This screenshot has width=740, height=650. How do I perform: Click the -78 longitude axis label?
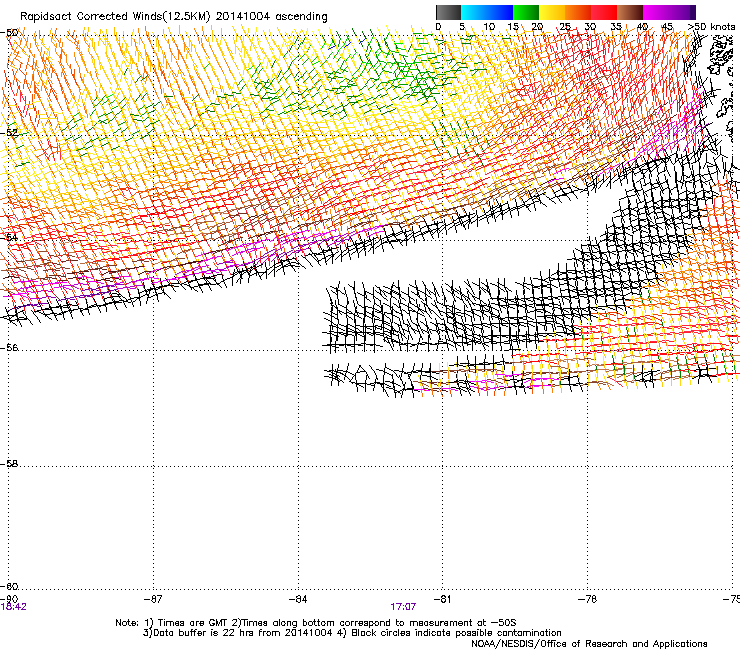point(588,599)
